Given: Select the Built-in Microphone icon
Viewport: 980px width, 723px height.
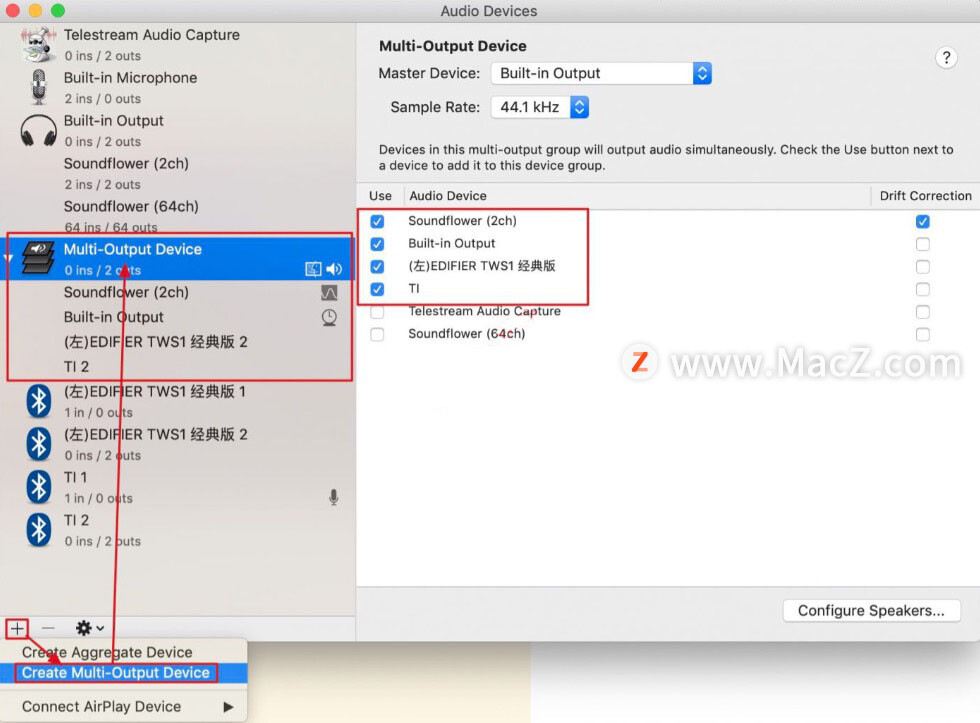Looking at the screenshot, I should (38, 87).
